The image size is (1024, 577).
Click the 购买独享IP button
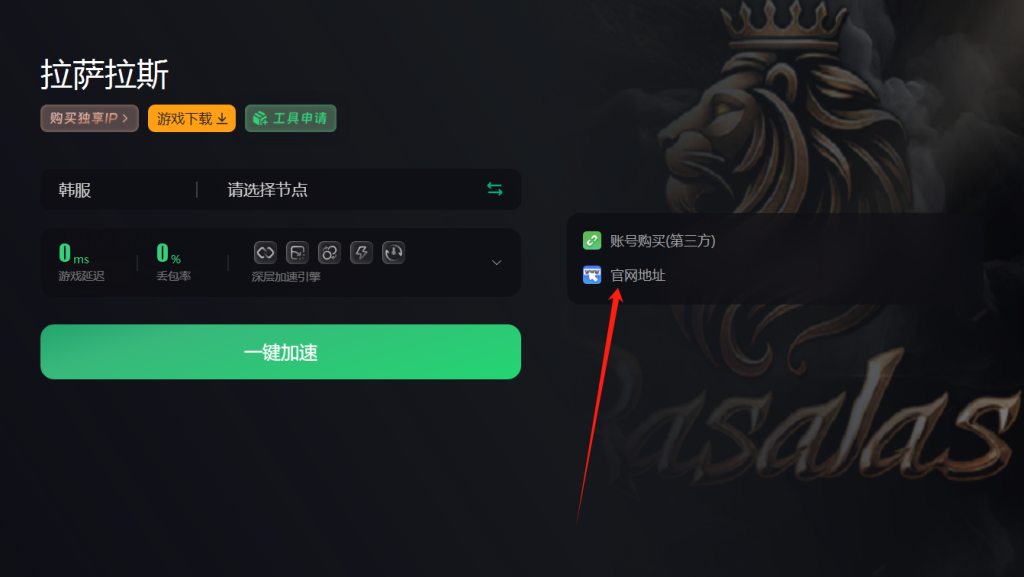(x=89, y=118)
